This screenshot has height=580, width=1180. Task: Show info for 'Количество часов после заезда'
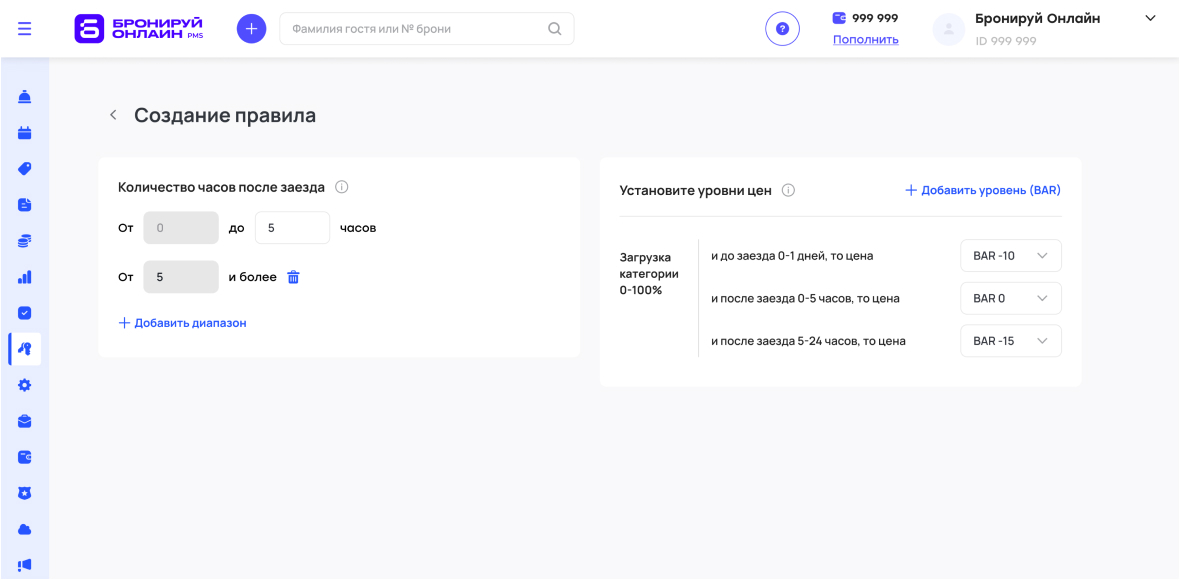click(x=342, y=187)
